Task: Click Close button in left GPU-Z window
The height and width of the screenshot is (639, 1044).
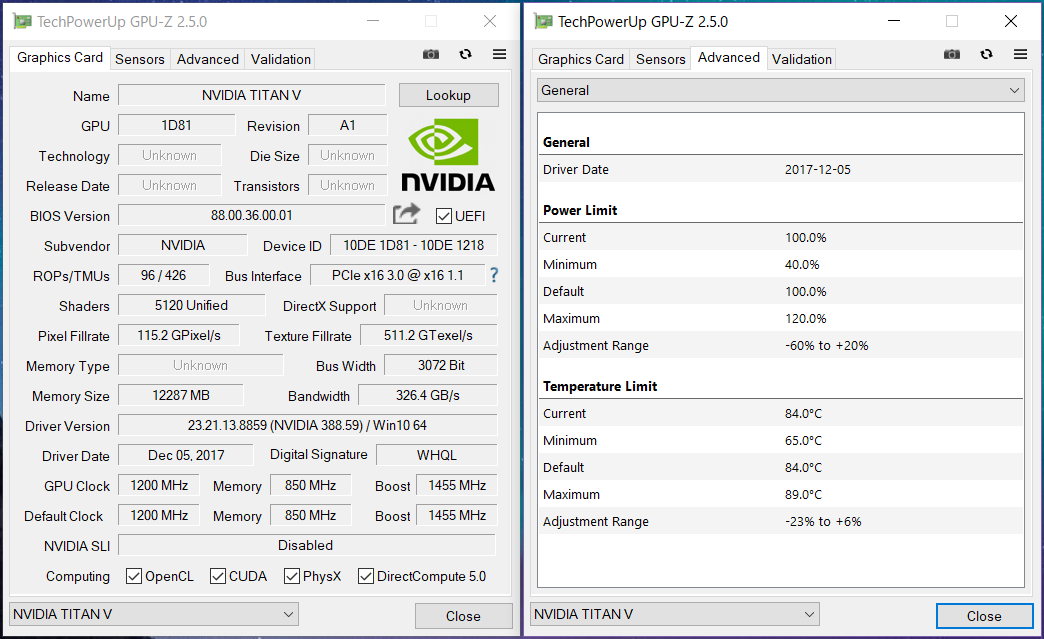Action: 463,616
